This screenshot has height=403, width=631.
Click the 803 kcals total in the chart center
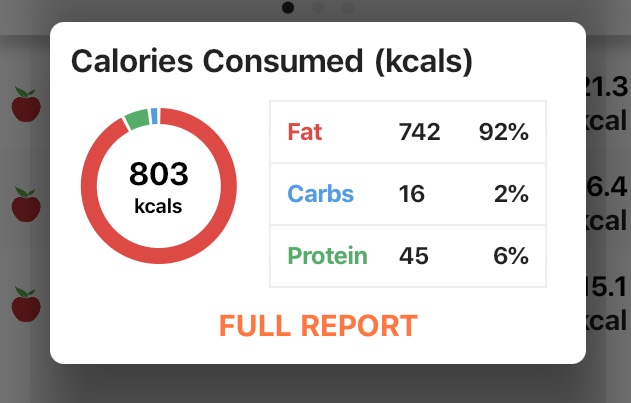(x=159, y=186)
